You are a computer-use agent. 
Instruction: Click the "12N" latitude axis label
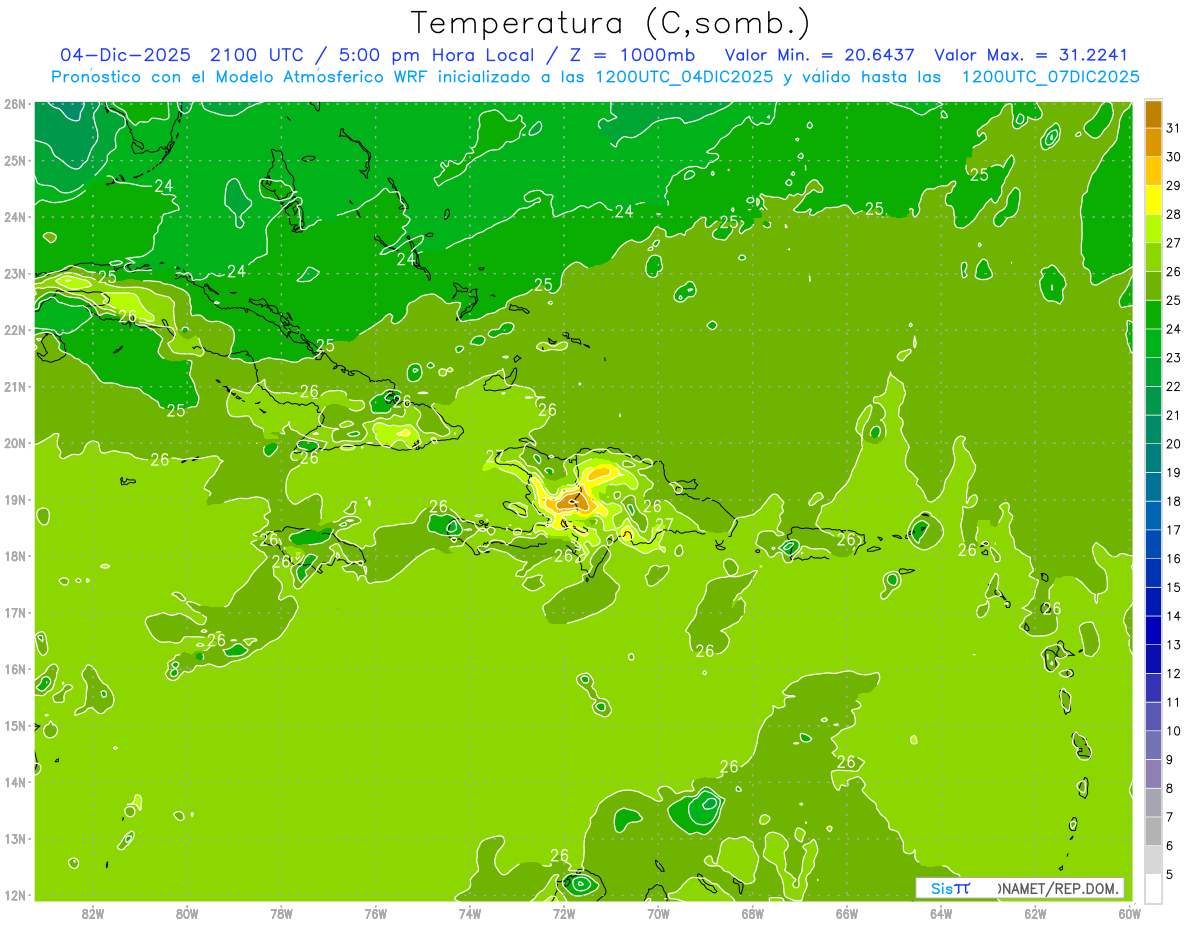[14, 896]
